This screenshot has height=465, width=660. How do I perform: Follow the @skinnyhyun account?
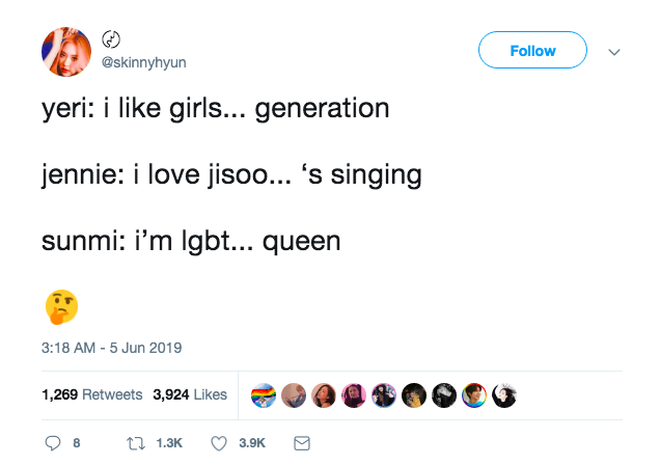point(532,50)
